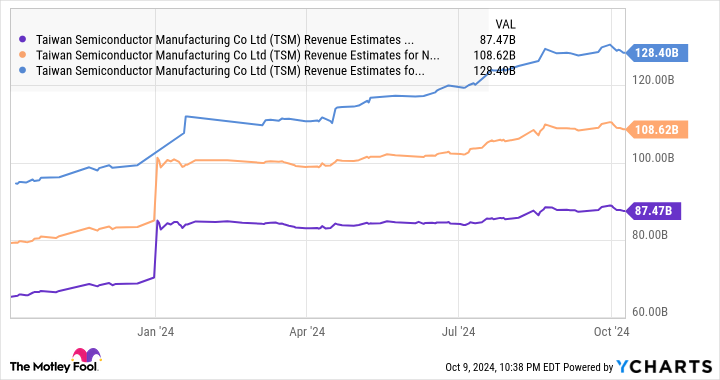Click the Jul '24 axis label
Viewport: 720px width, 380px height.
click(458, 332)
